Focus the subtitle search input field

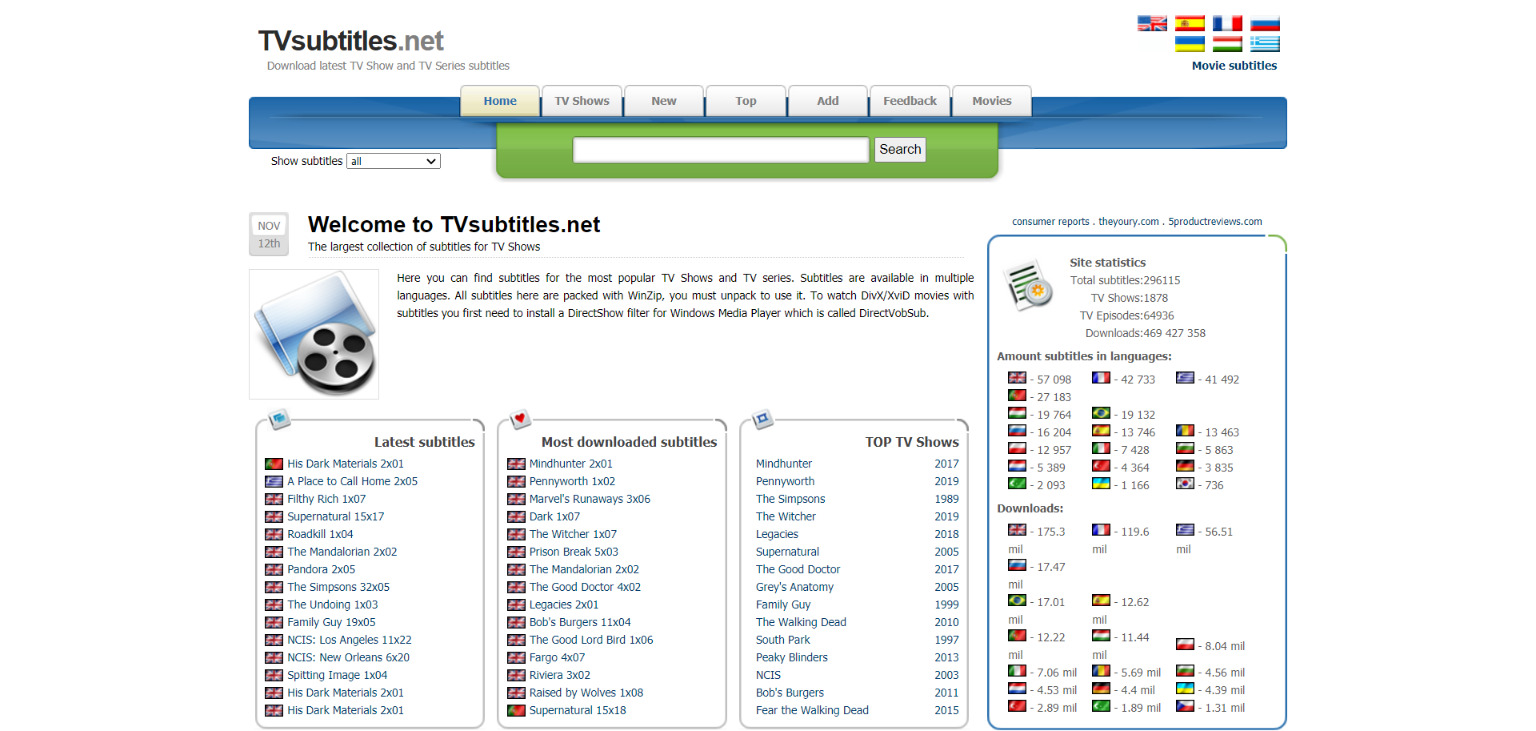coord(721,150)
